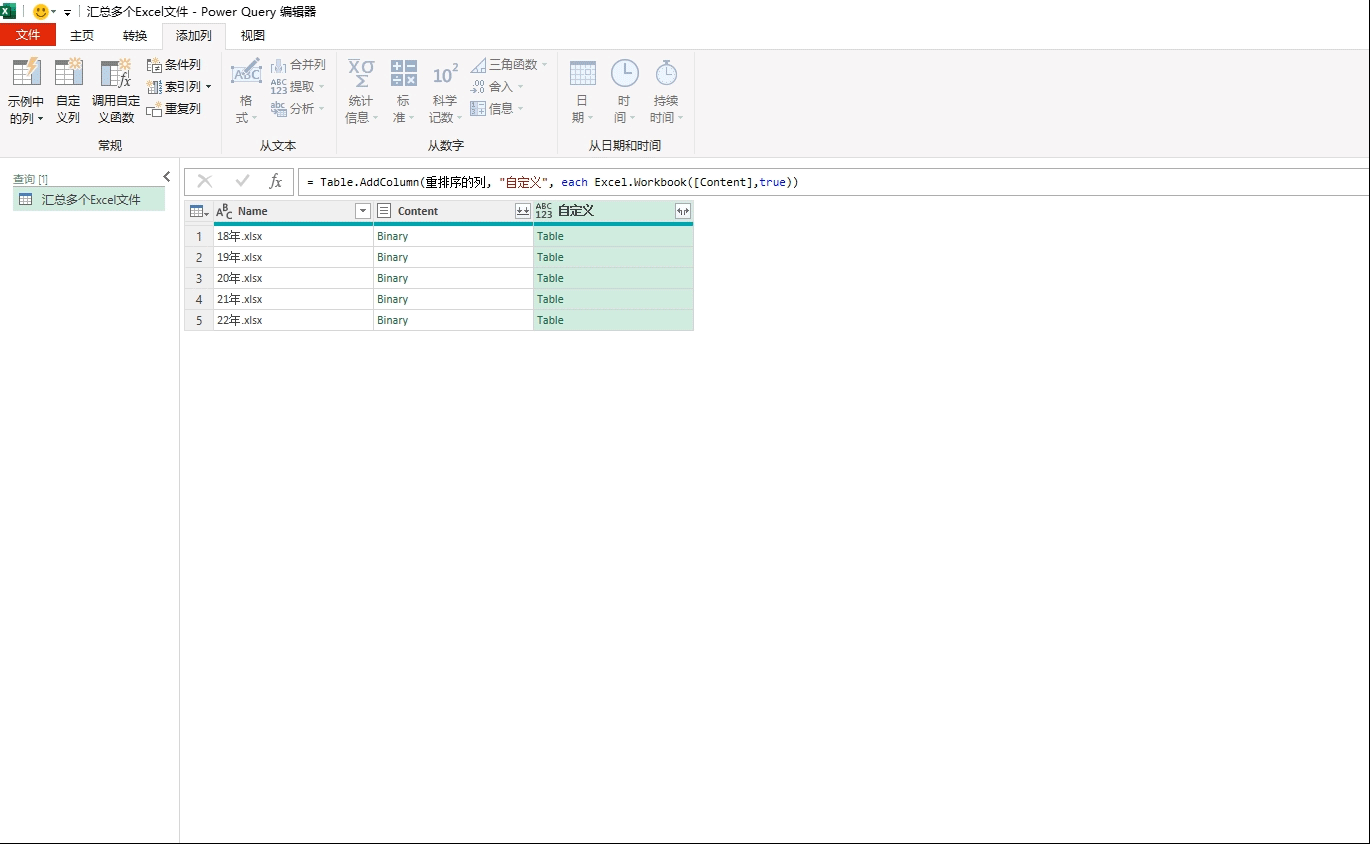Image resolution: width=1370 pixels, height=844 pixels.
Task: Open Rounding (舍入) menu
Action: 497,87
